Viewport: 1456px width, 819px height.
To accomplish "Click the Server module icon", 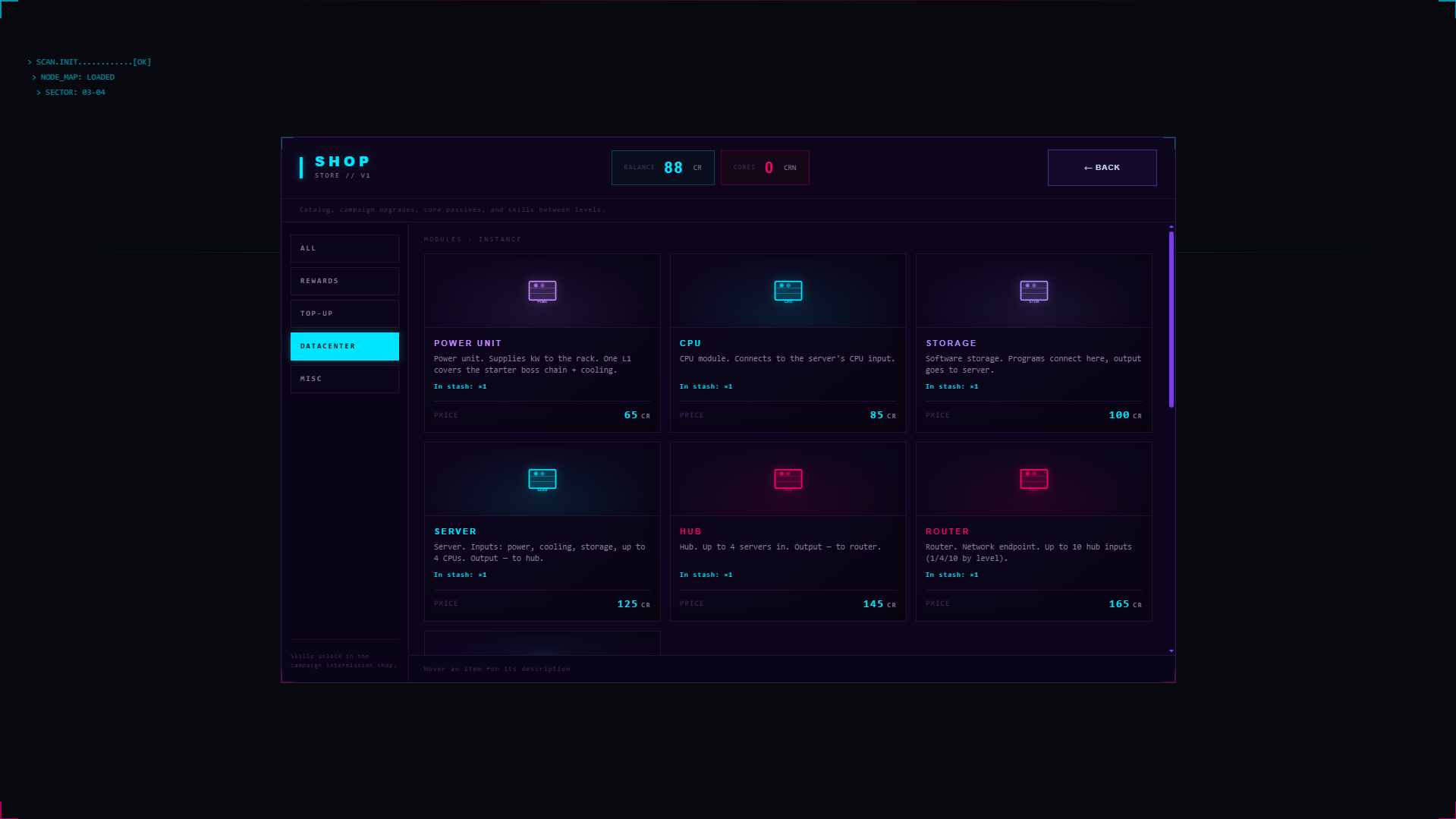I will coord(542,480).
